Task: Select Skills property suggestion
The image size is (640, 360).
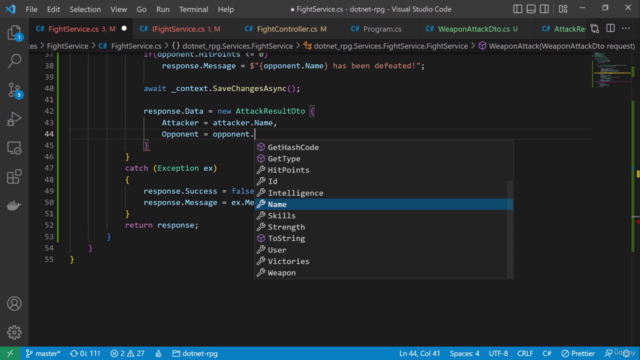Action: click(384, 216)
